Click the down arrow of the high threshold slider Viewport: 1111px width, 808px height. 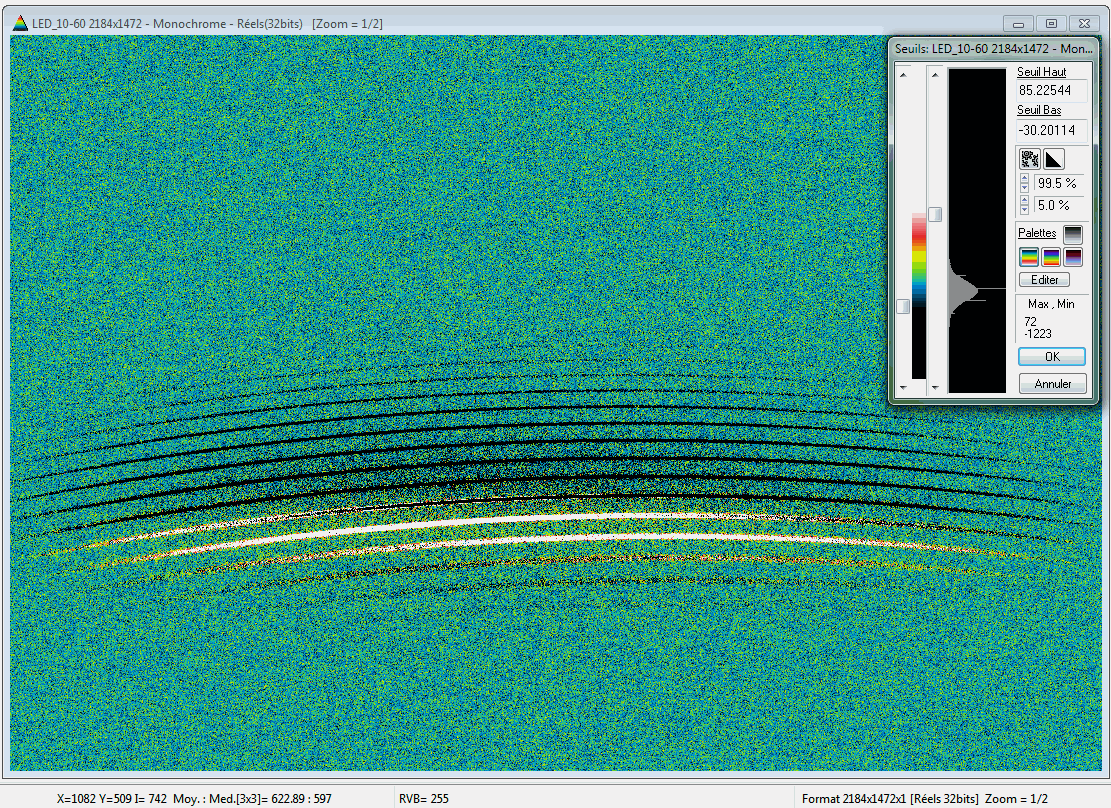(x=935, y=388)
